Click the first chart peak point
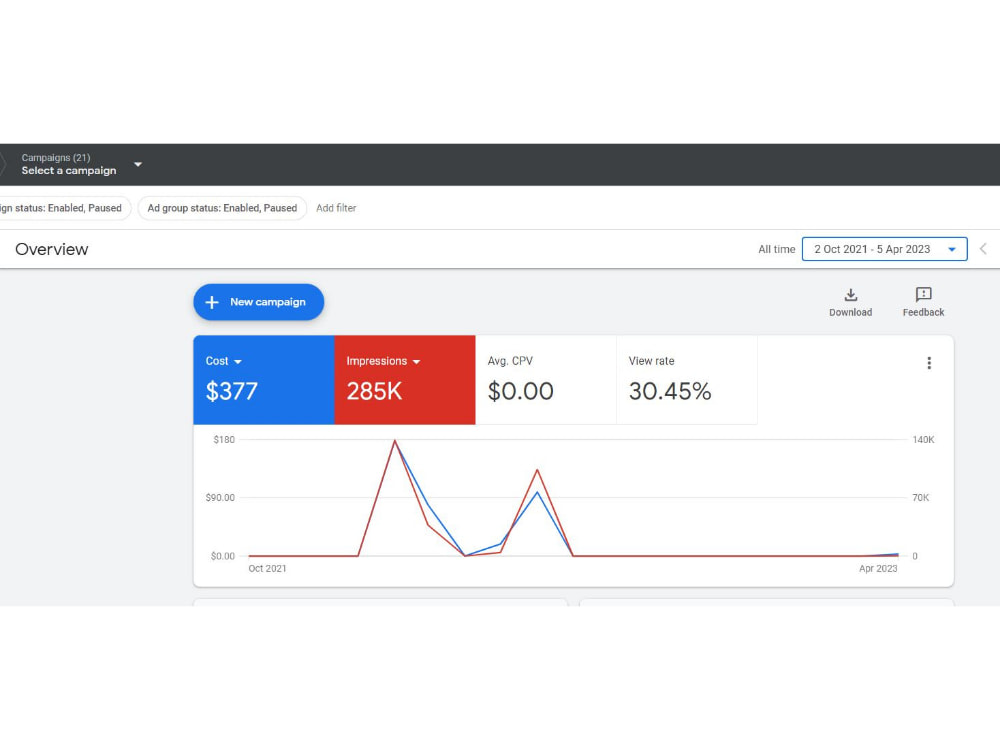 [395, 441]
